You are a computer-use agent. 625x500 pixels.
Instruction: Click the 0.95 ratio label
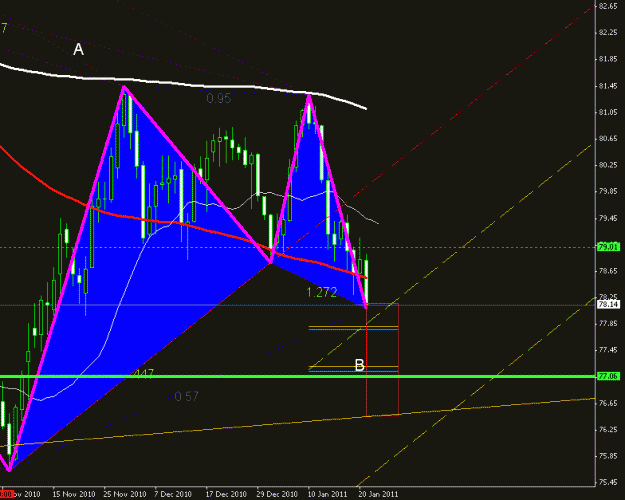(x=219, y=98)
